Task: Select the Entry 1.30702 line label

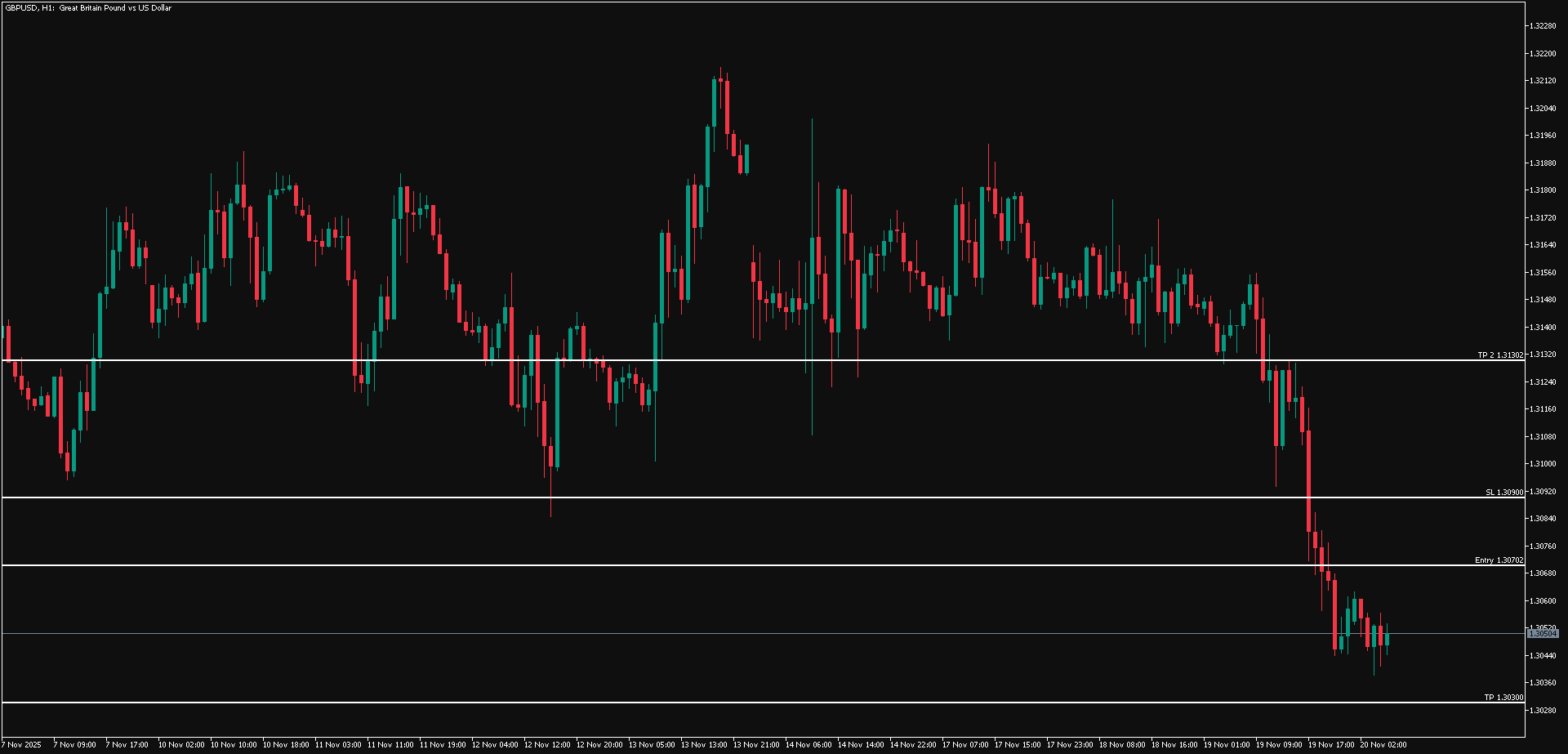Action: [x=1499, y=560]
